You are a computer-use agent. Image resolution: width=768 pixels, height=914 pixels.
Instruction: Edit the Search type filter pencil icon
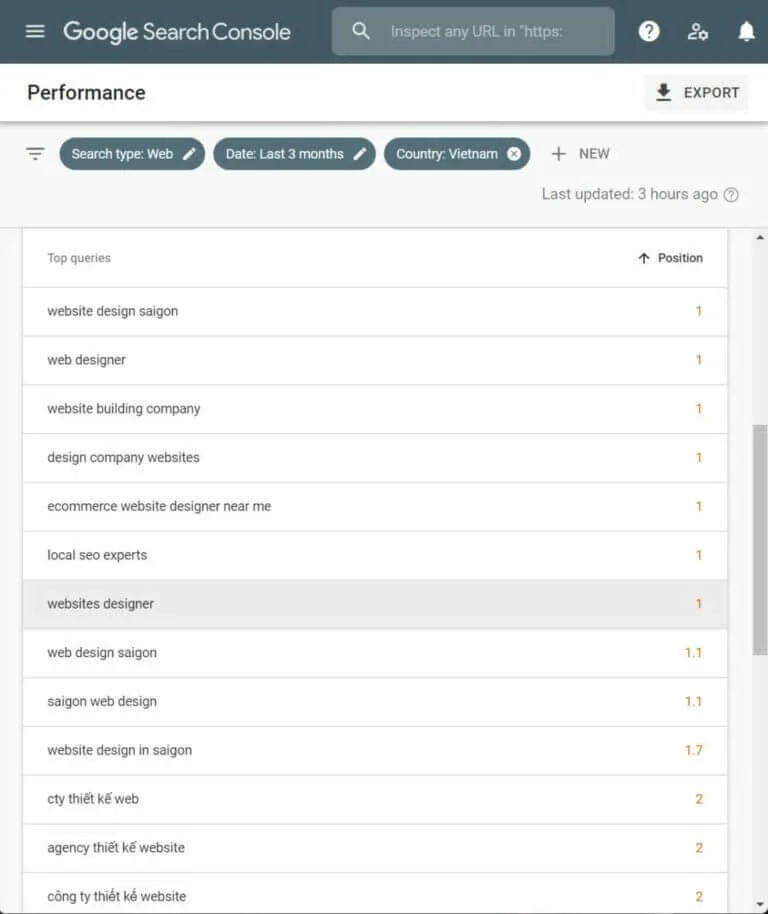(x=188, y=153)
